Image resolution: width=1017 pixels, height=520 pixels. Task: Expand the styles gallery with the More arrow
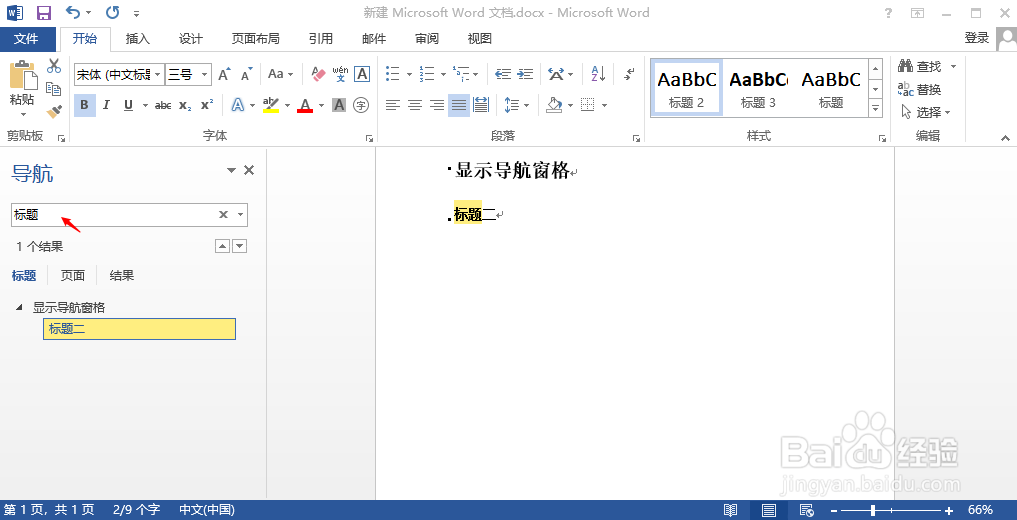[x=875, y=109]
